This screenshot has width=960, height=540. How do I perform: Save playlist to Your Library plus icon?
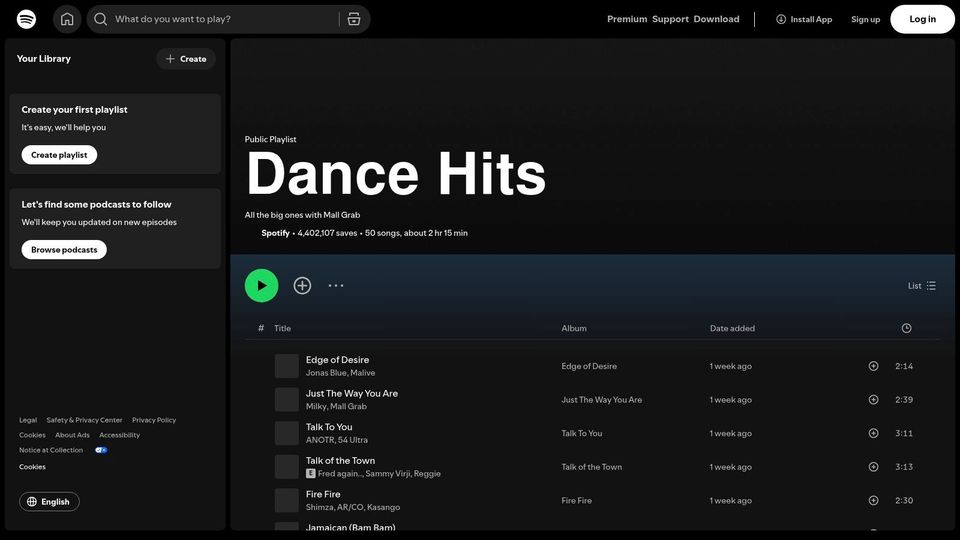click(x=302, y=285)
